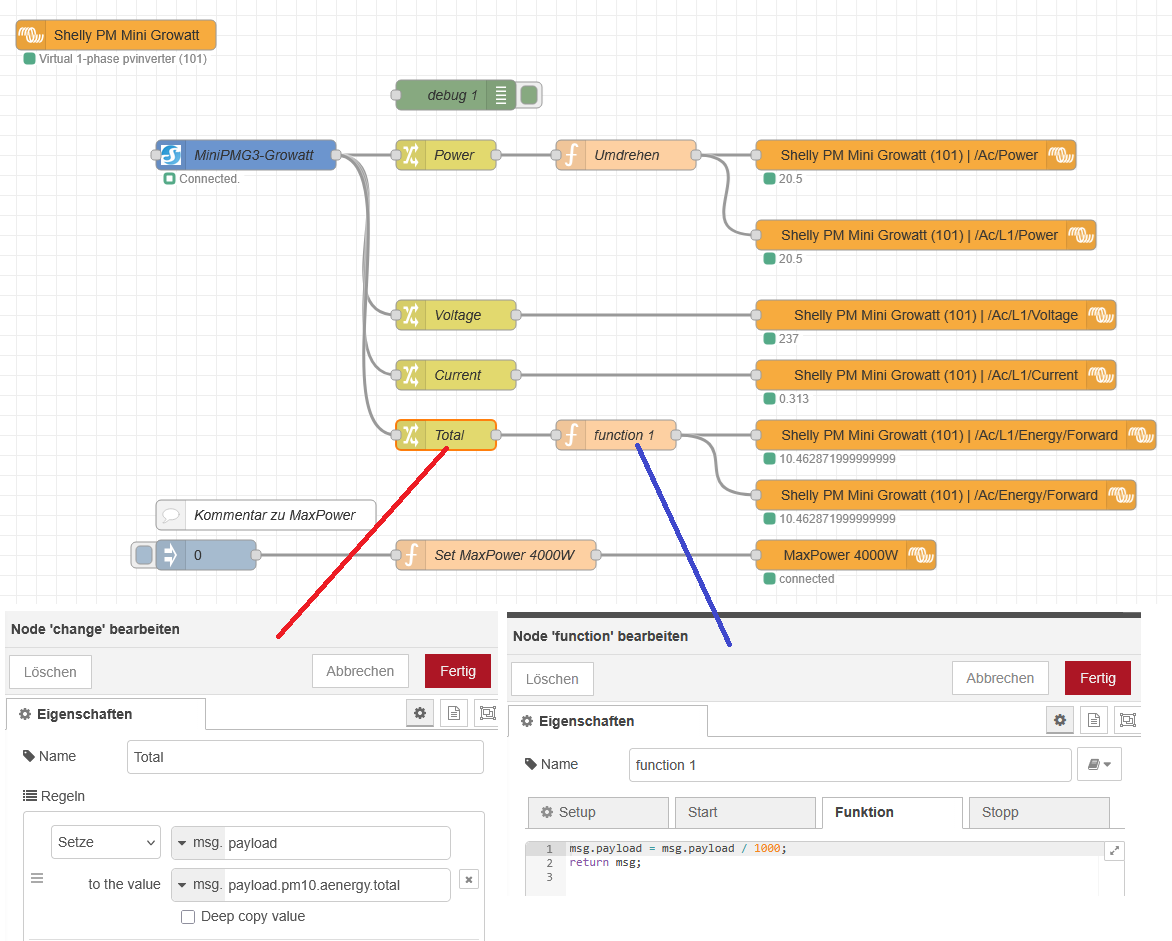The width and height of the screenshot is (1172, 941).
Task: Click the function icon on Umdrehen node
Action: (x=571, y=155)
